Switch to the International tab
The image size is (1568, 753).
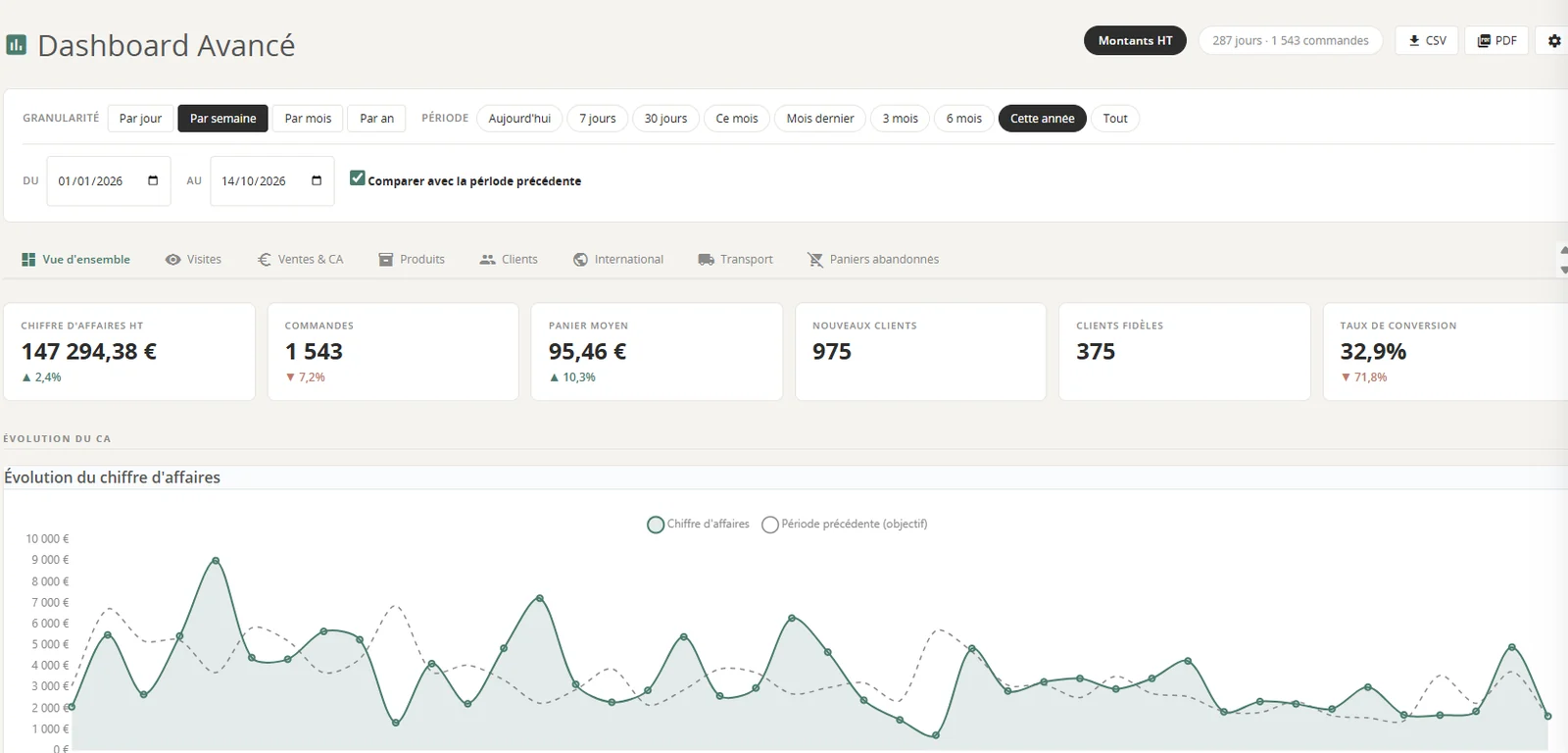click(x=618, y=260)
